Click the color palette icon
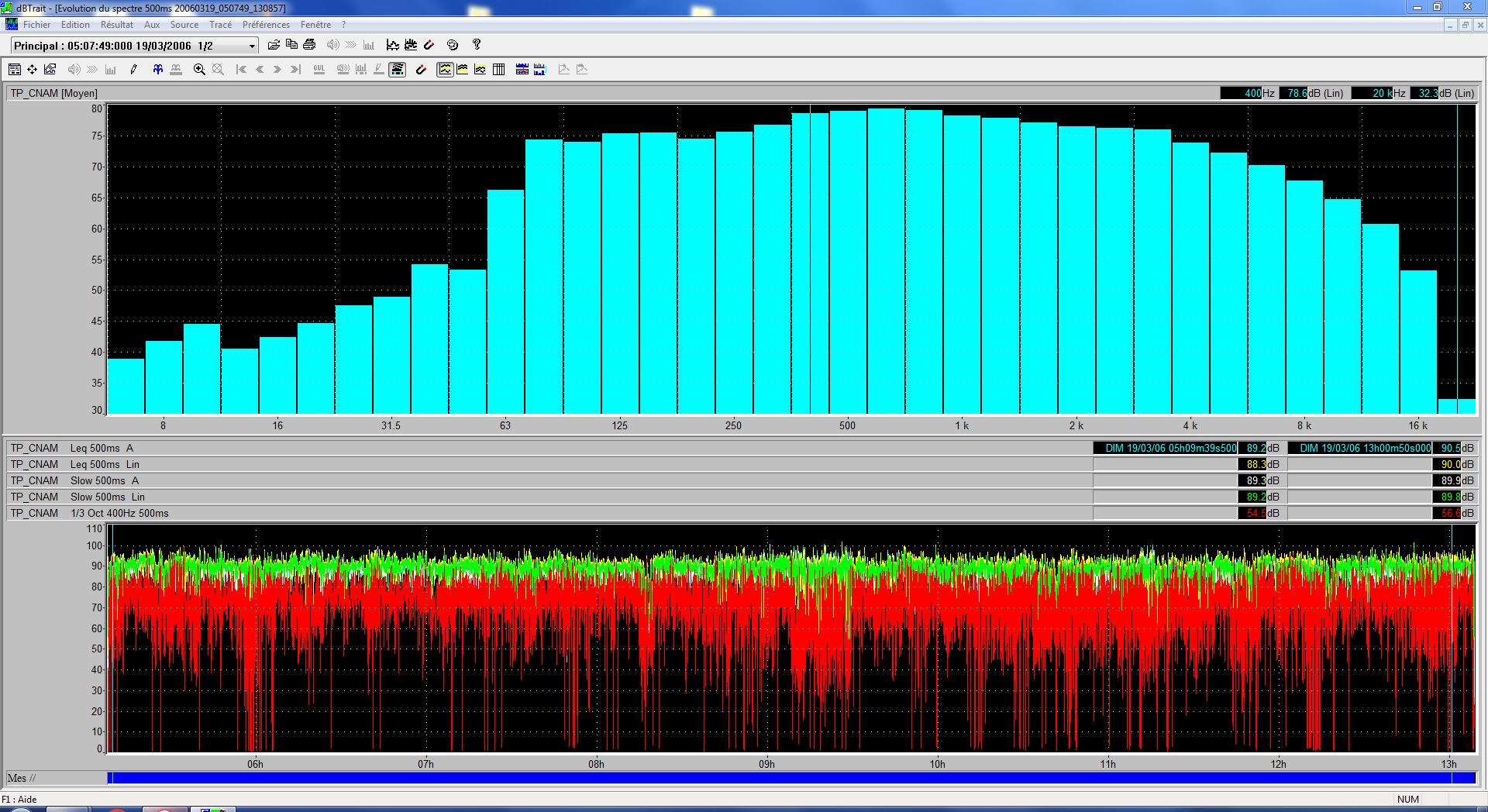Screen dimensions: 1488x812 coord(453,45)
